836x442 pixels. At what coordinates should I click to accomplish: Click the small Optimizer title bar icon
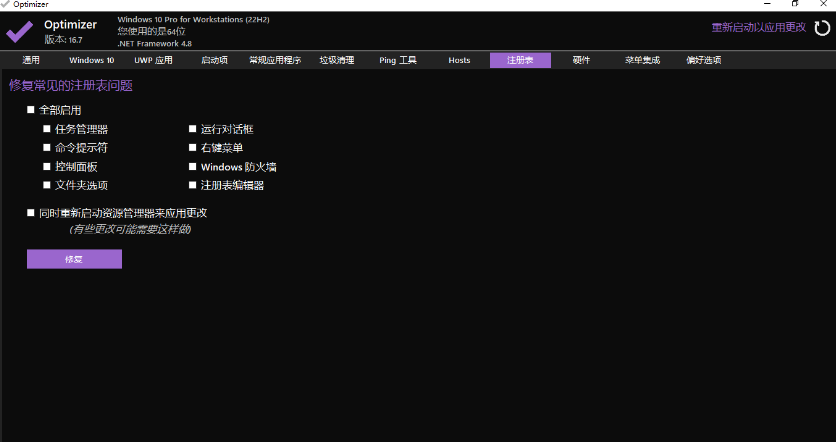(x=5, y=5)
